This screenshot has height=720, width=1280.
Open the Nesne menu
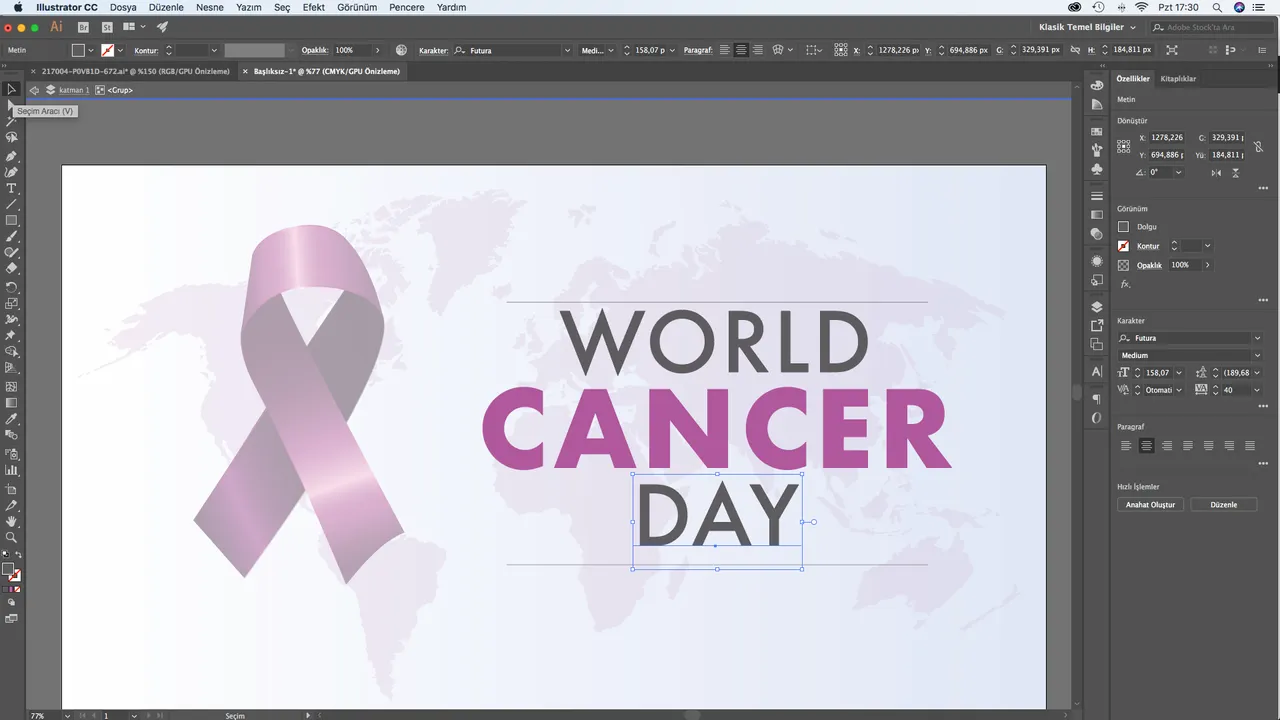click(x=210, y=7)
